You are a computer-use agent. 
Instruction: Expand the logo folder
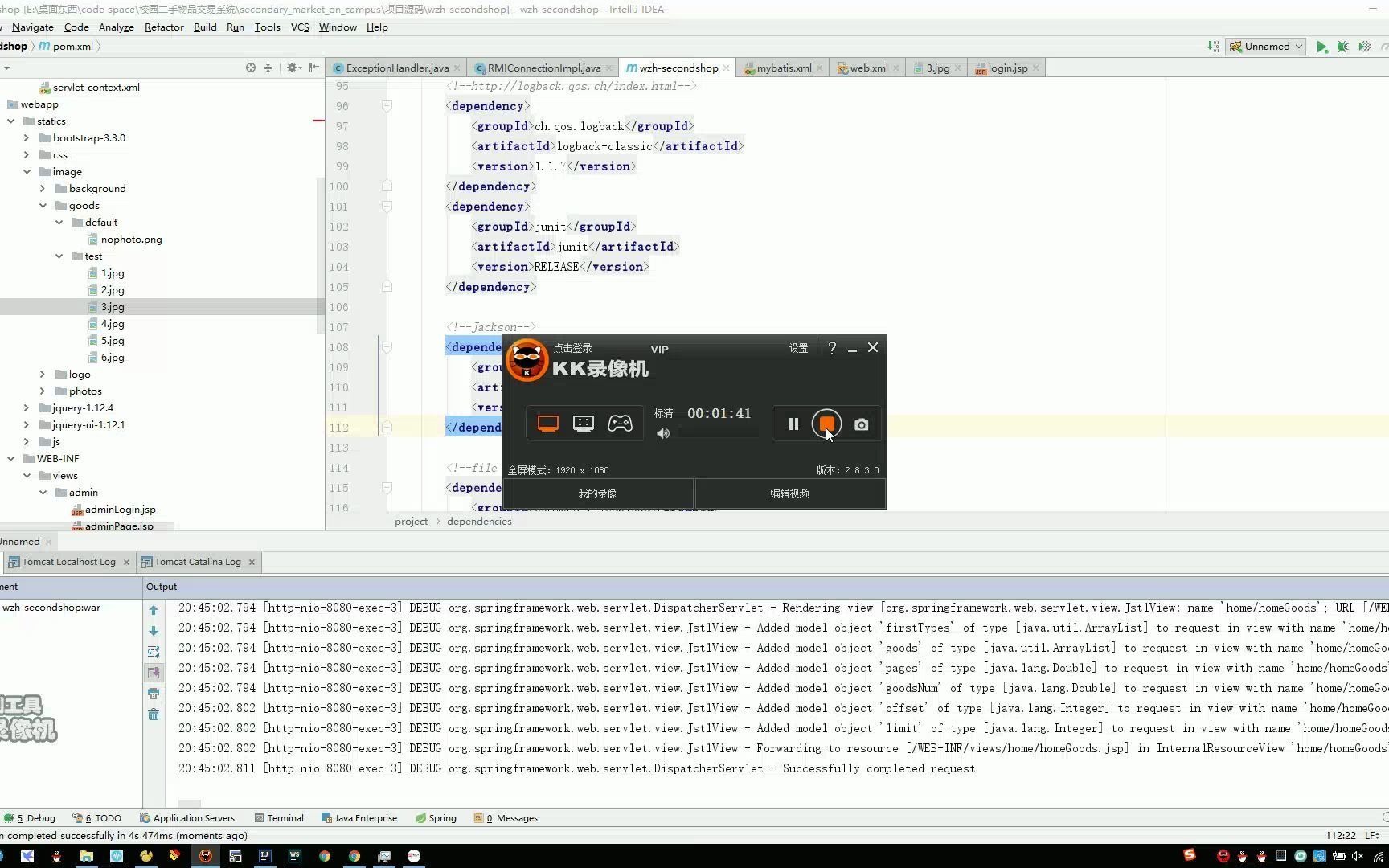pyautogui.click(x=43, y=375)
